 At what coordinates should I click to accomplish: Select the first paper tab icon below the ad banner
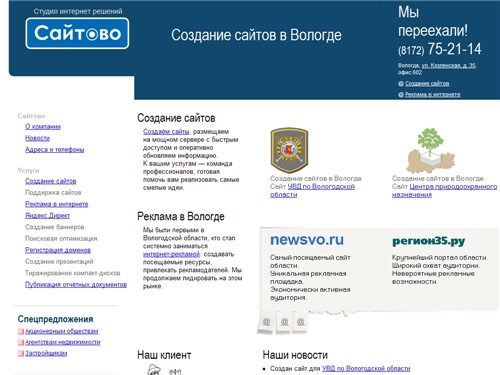[266, 322]
